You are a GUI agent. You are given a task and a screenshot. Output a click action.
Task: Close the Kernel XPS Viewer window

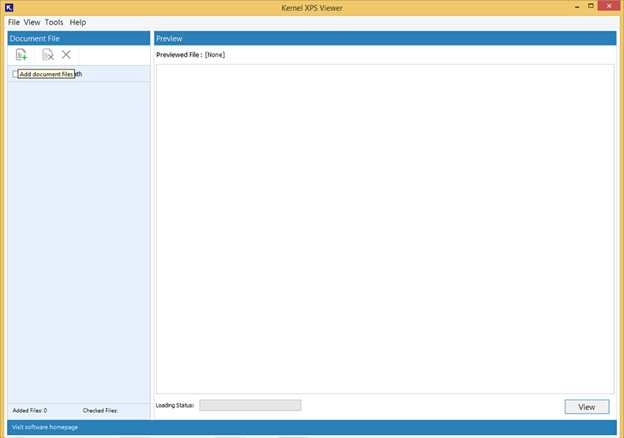point(609,6)
